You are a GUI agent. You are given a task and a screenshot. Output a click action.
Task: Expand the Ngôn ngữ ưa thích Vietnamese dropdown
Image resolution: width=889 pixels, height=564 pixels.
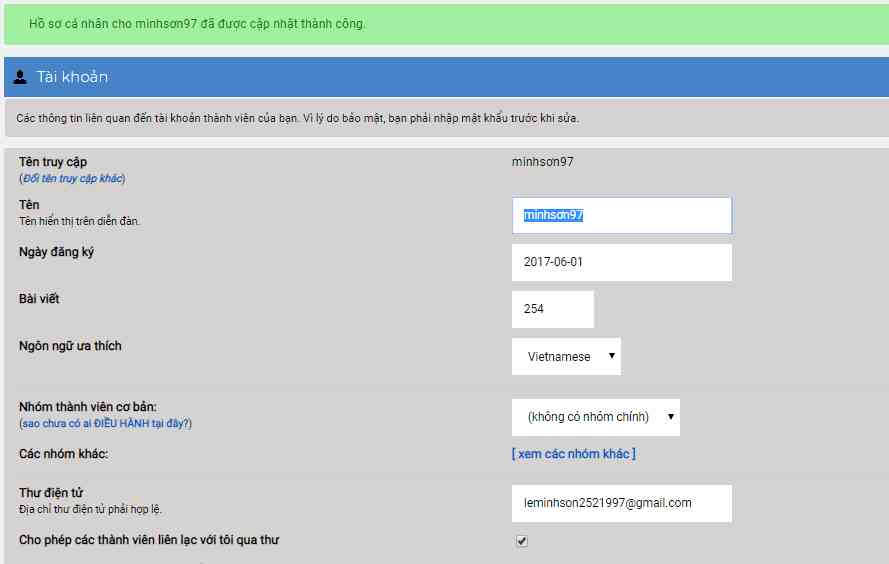click(566, 357)
